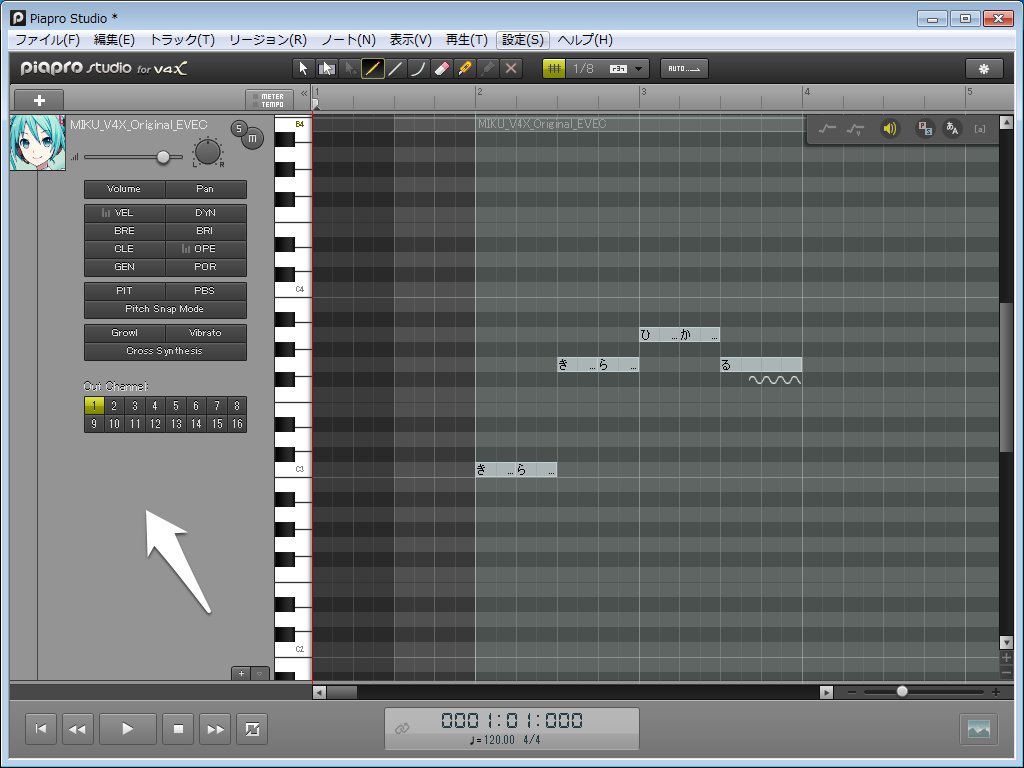Open the 設定(S) menu
The width and height of the screenshot is (1024, 768).
tap(523, 40)
